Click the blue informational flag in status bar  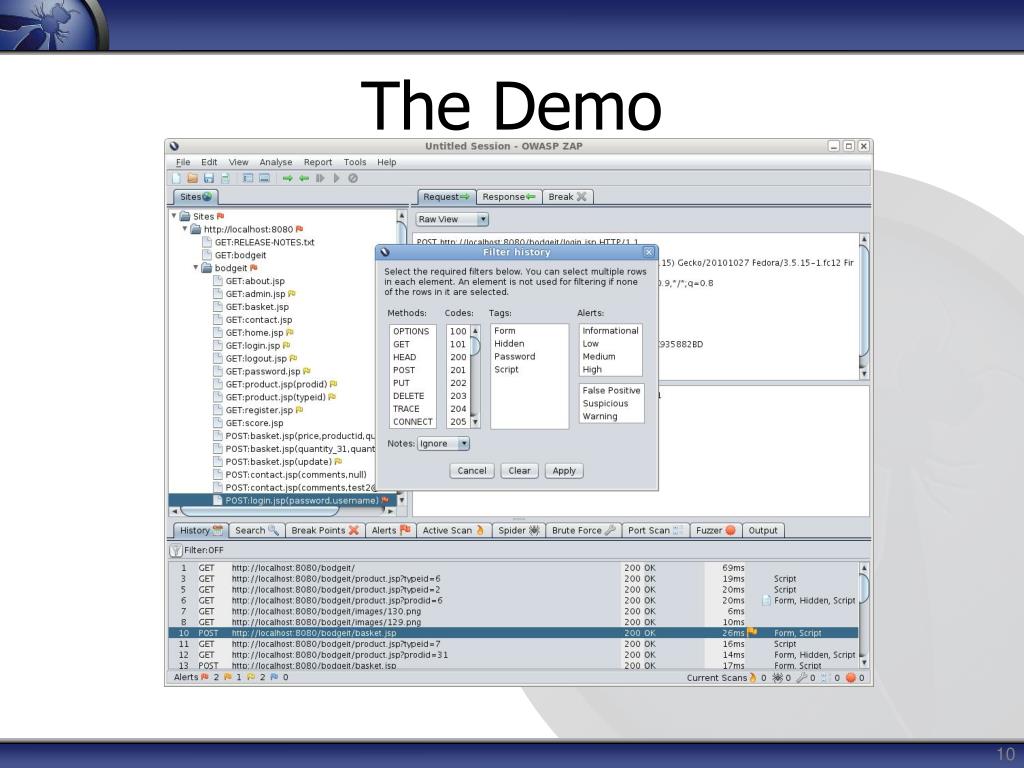[x=274, y=677]
